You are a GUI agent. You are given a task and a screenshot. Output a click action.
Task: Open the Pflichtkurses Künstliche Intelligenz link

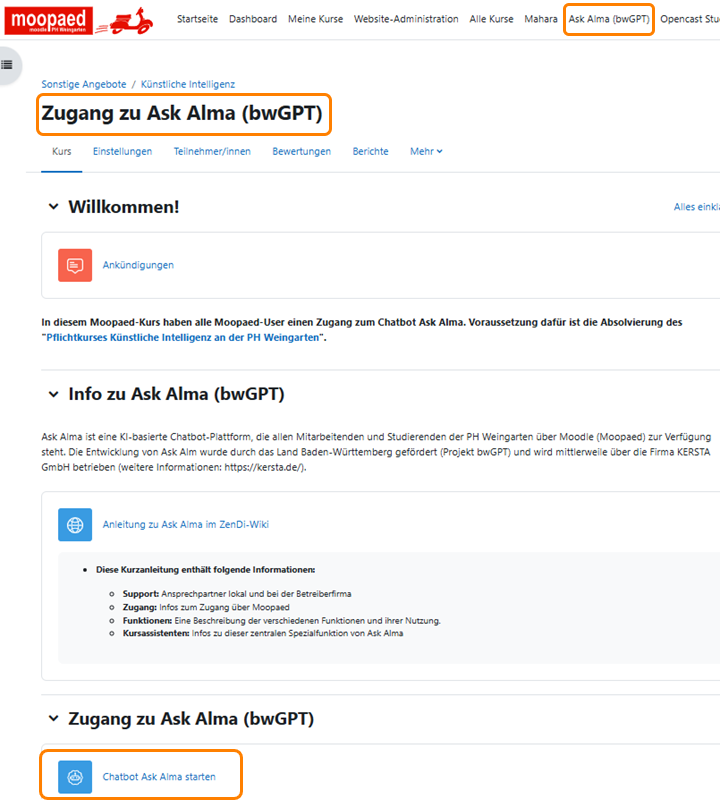(x=185, y=338)
